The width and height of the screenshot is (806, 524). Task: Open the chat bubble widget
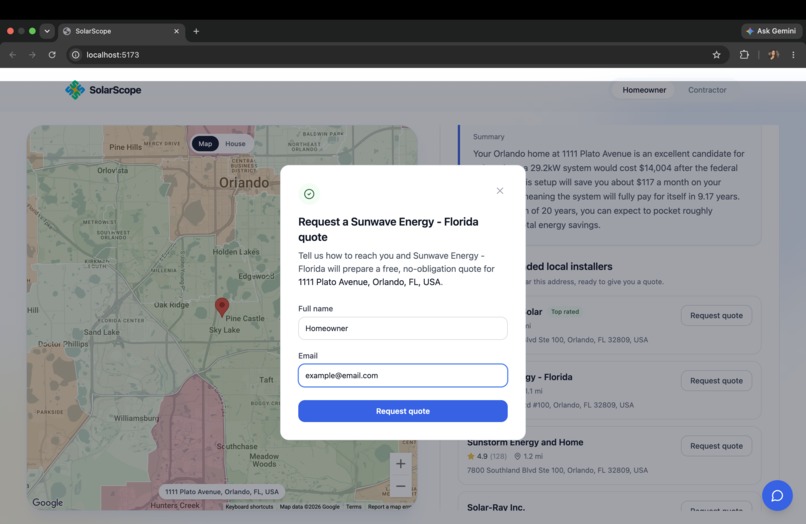(x=777, y=495)
